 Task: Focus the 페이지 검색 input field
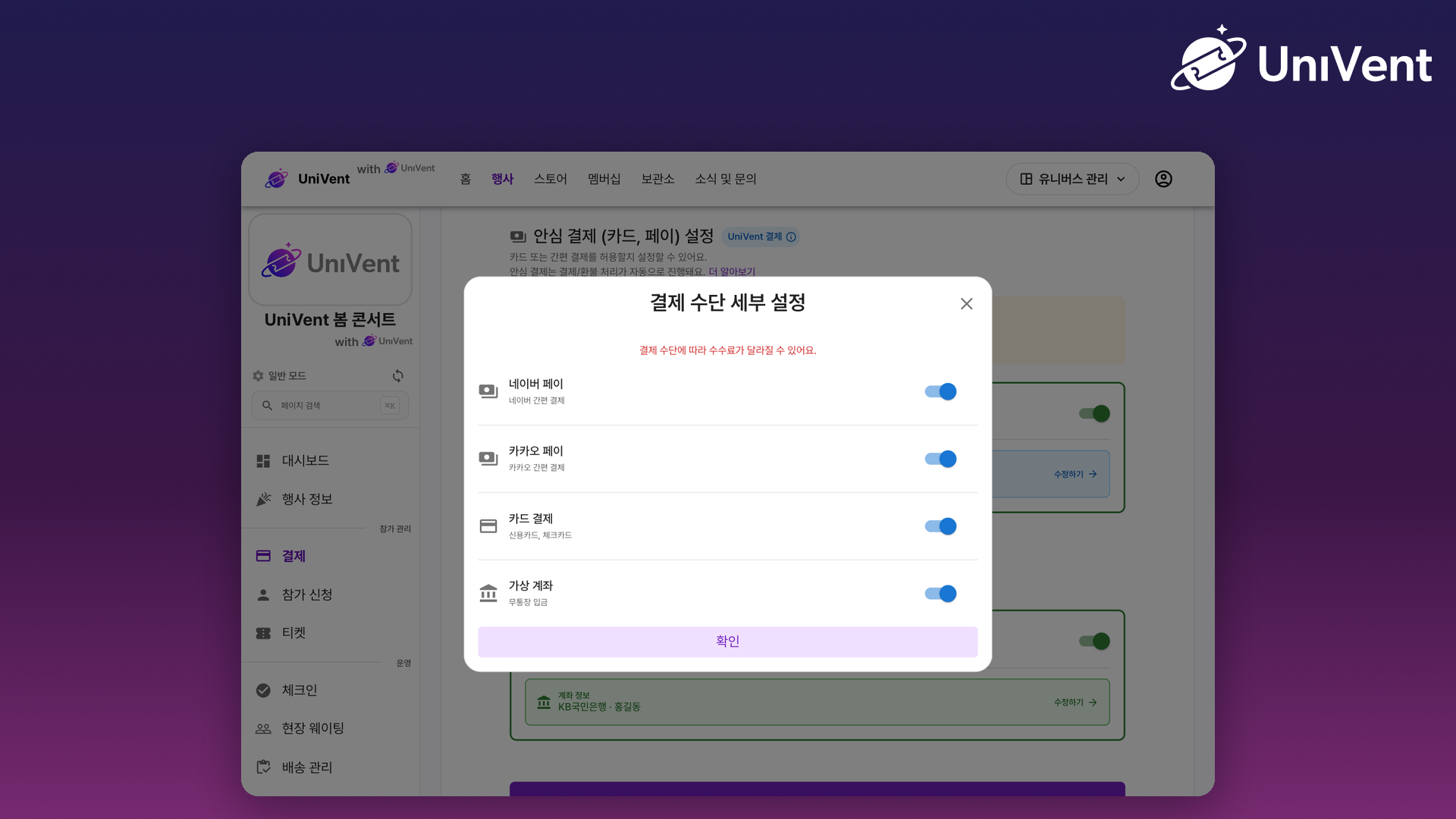point(330,406)
